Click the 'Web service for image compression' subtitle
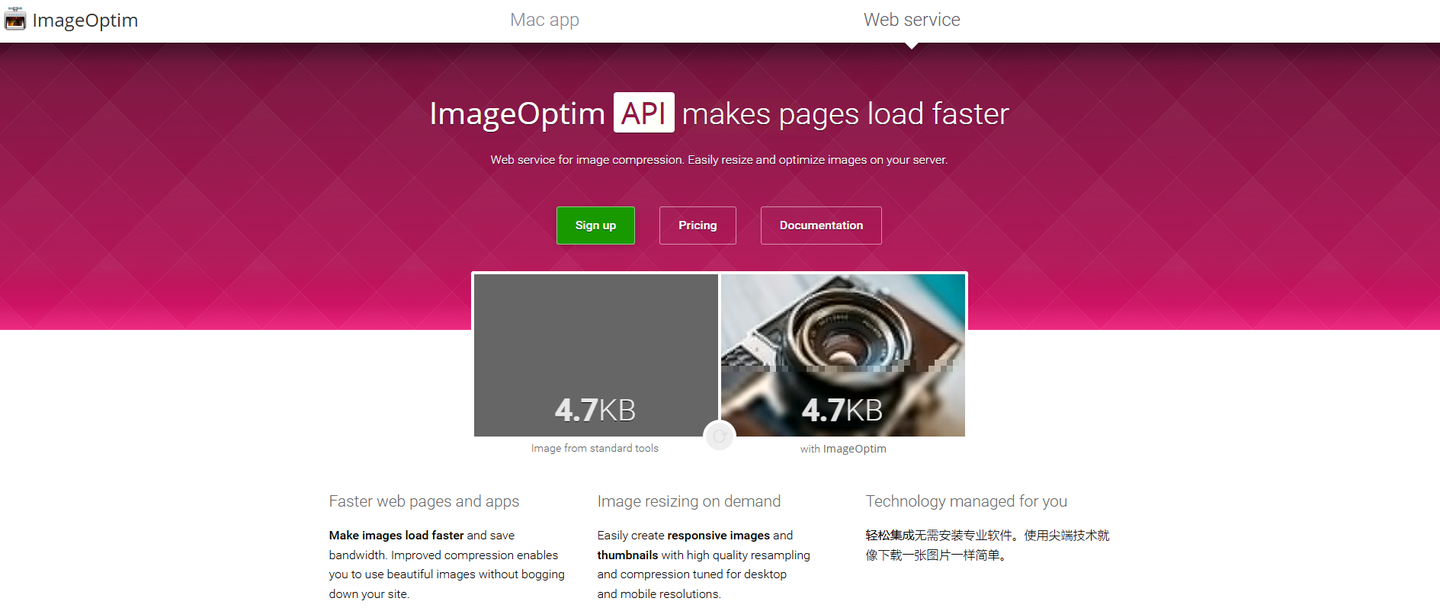This screenshot has width=1440, height=611. (719, 160)
